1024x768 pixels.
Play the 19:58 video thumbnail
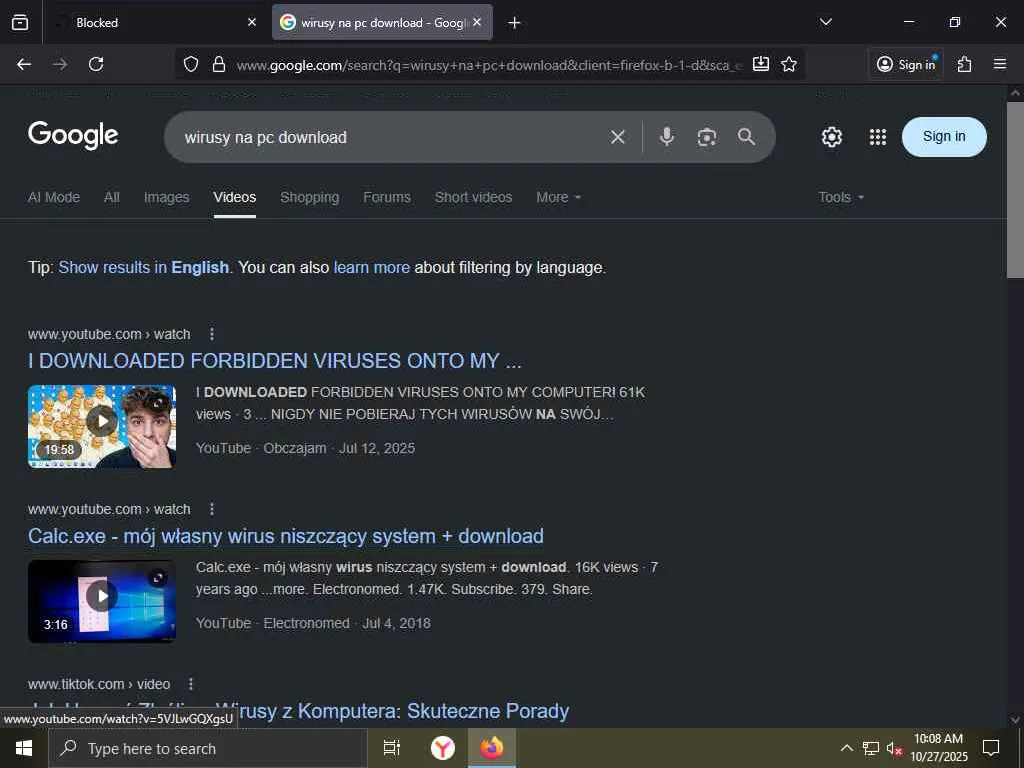[102, 426]
